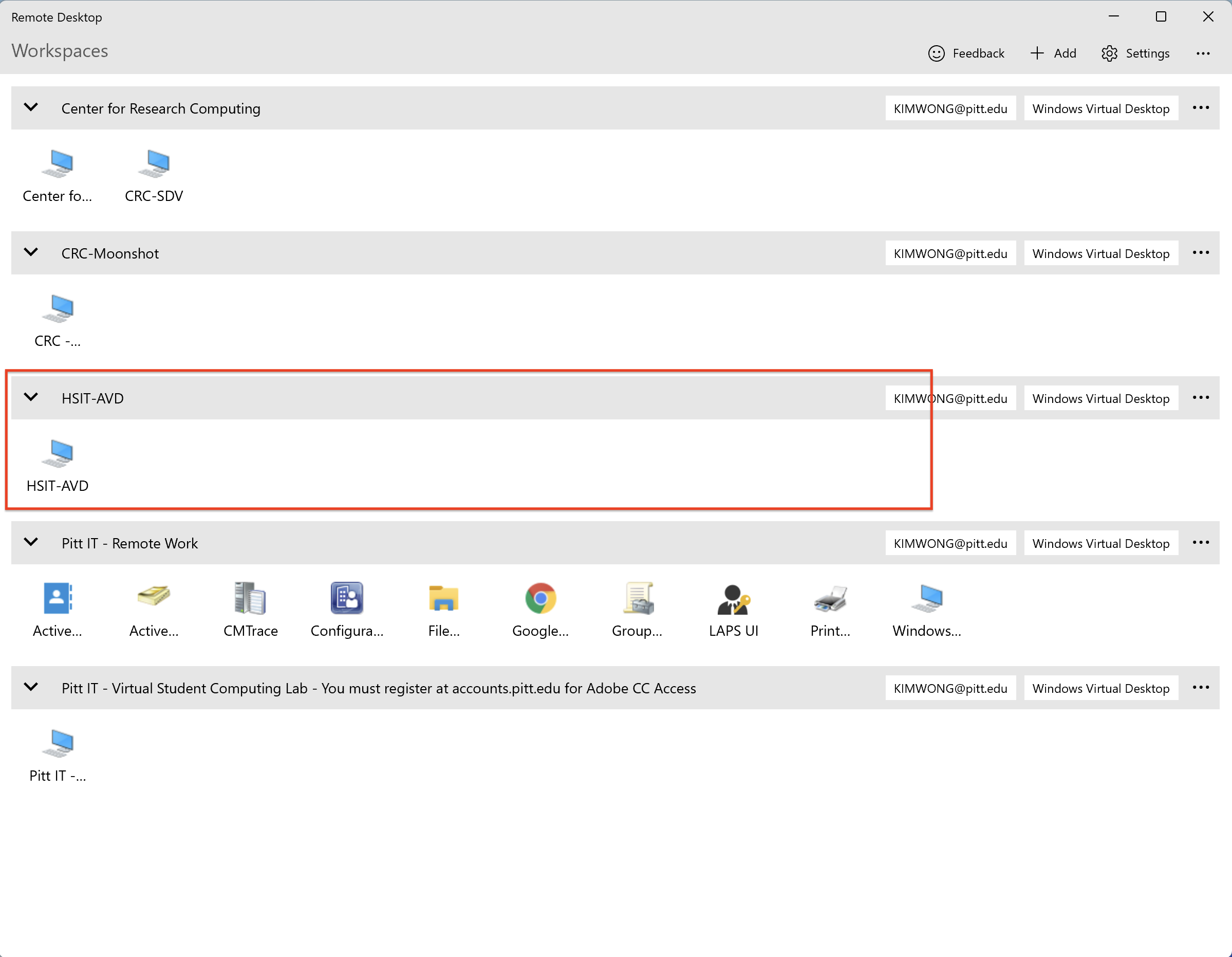Click the Workspaces page heading
This screenshot has width=1232, height=957.
pyautogui.click(x=60, y=51)
